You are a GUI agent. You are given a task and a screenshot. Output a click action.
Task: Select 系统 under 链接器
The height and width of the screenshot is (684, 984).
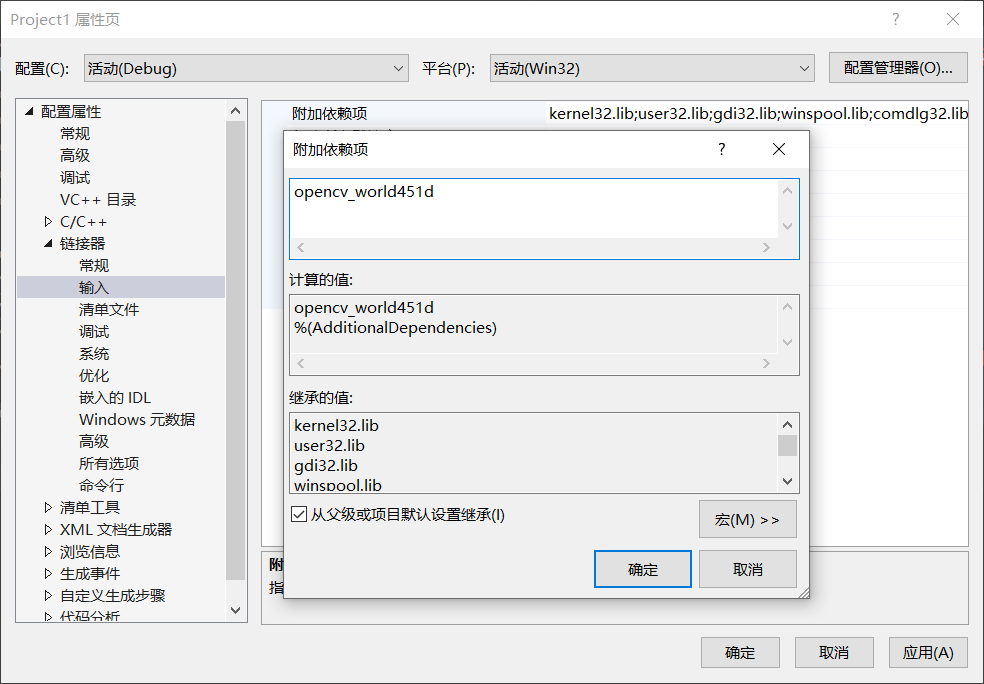(x=94, y=353)
